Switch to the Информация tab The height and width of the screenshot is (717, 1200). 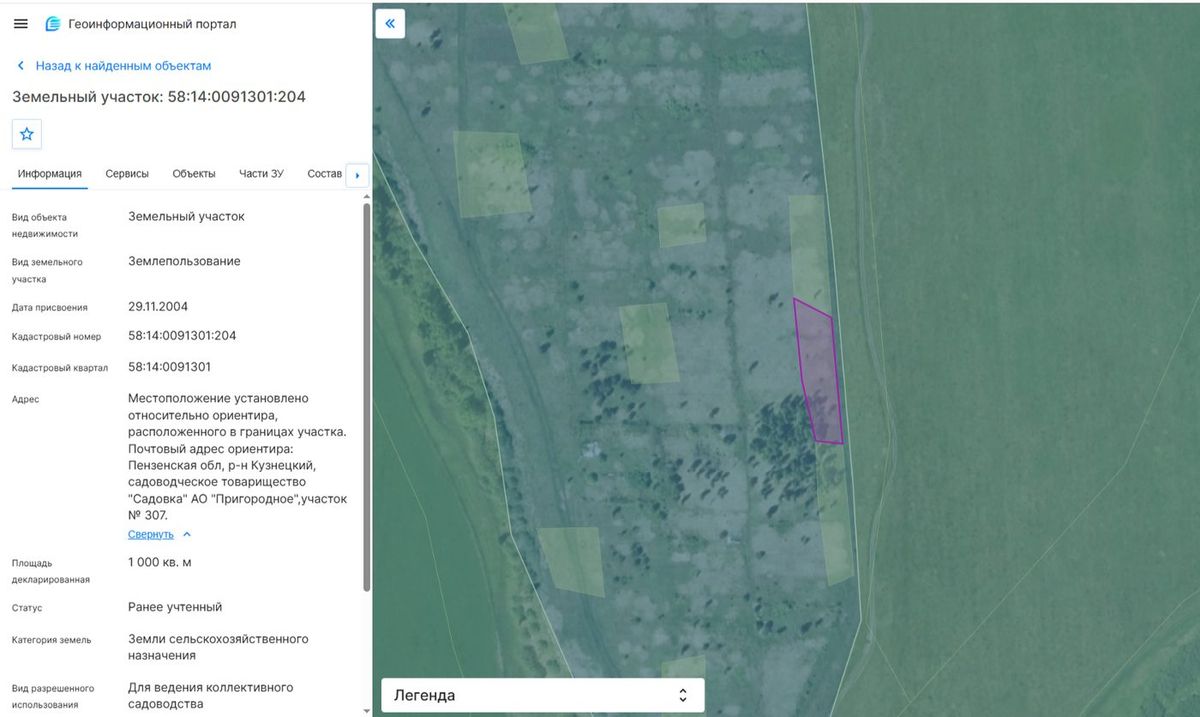click(x=50, y=174)
